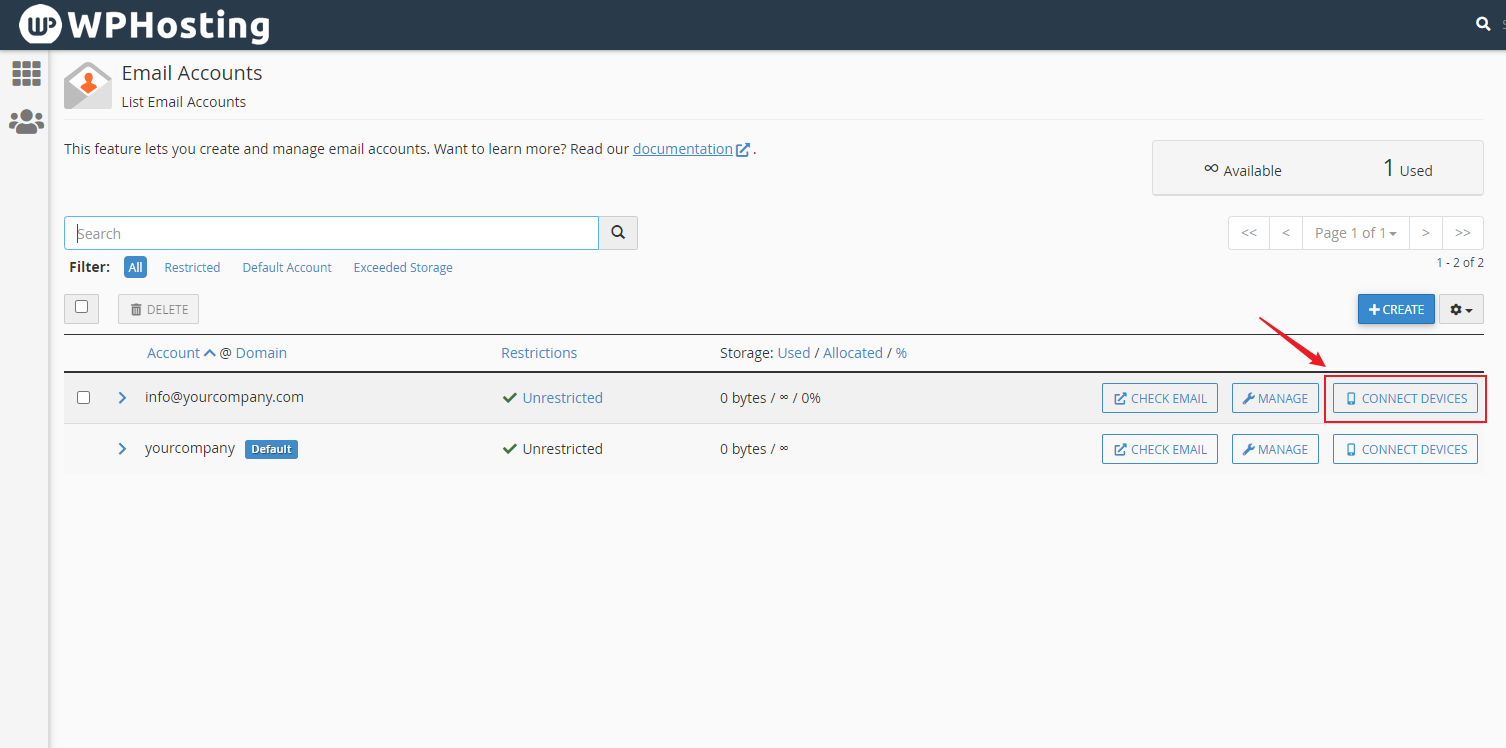Click the Email Accounts envelope icon
Viewport: 1506px width, 748px height.
click(88, 86)
